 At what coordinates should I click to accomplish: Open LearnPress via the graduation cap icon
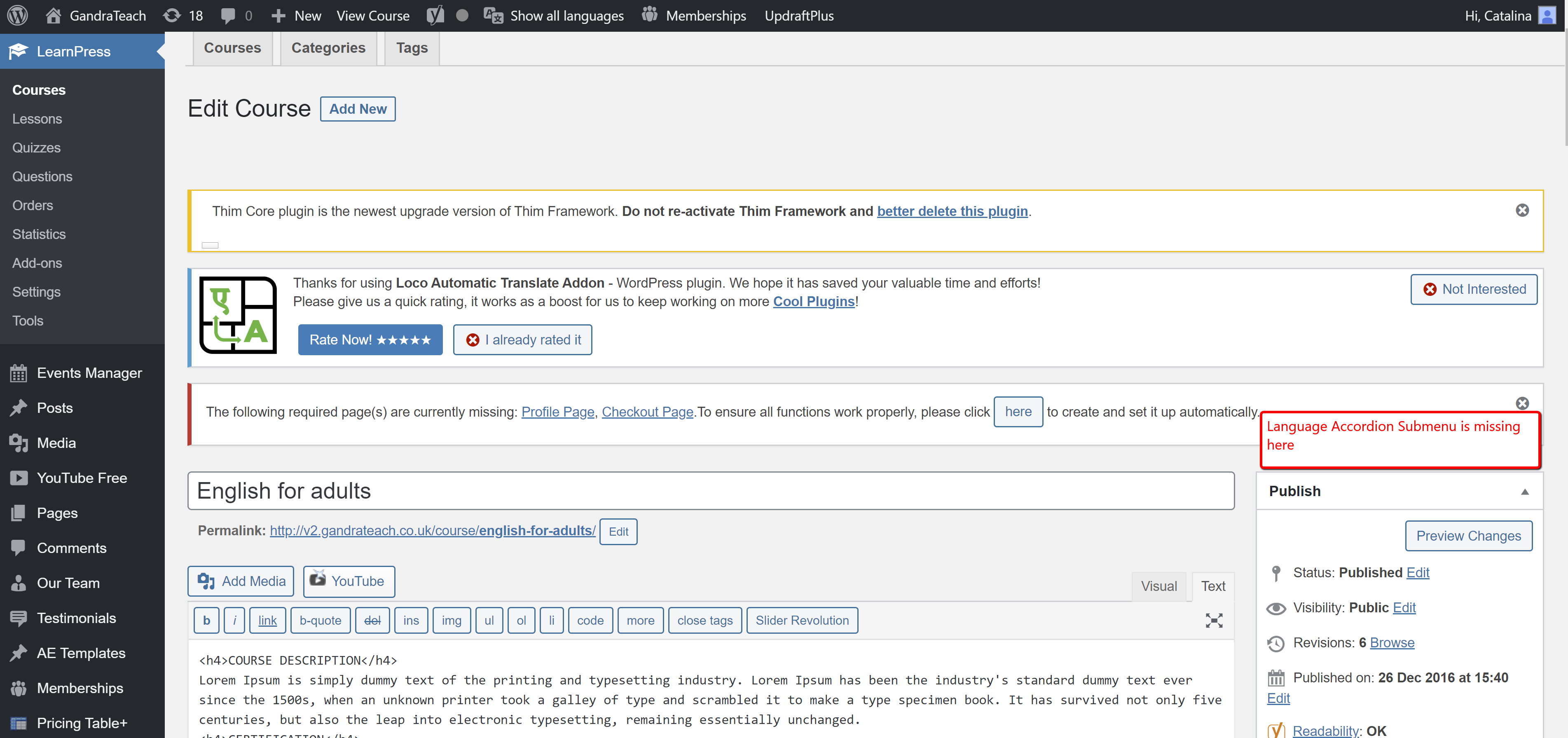pos(18,51)
